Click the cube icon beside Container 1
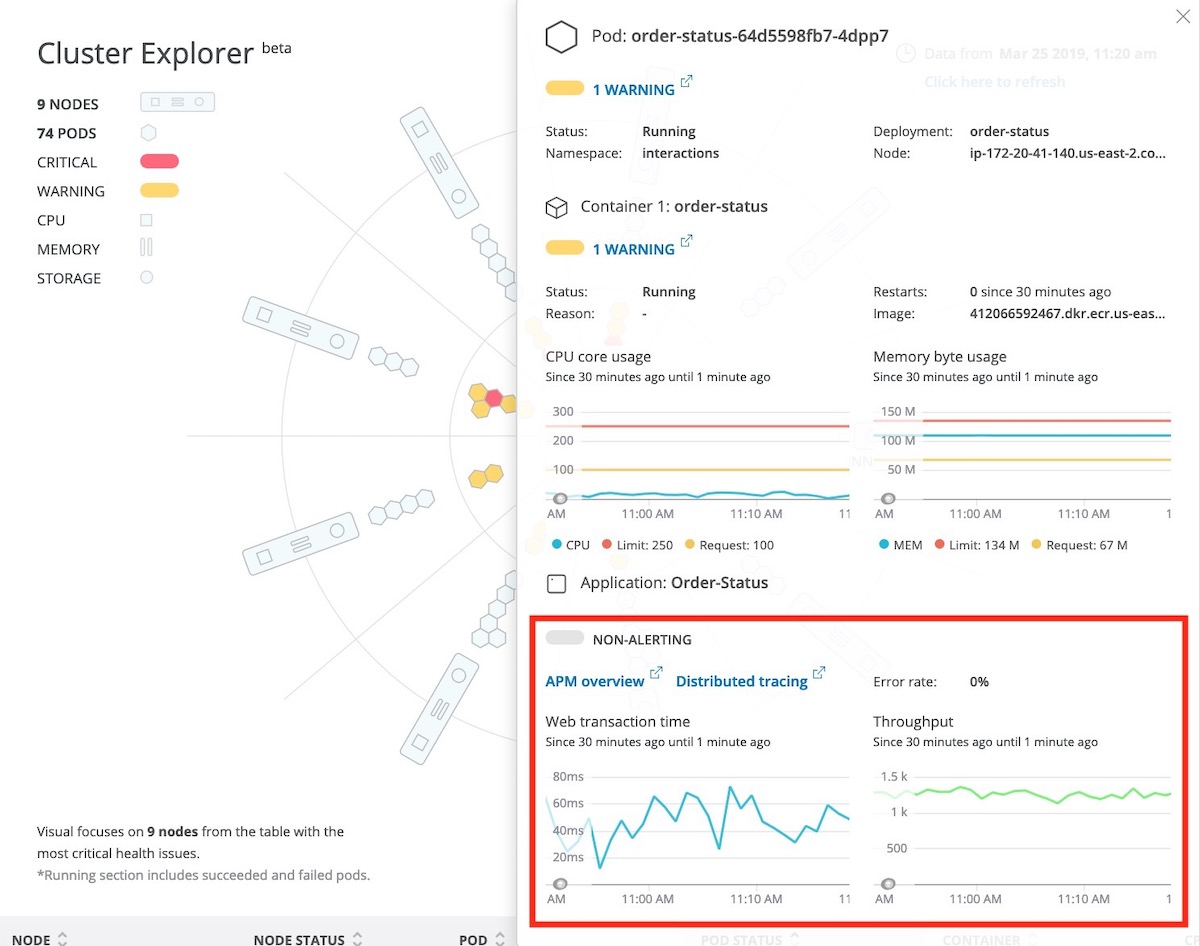This screenshot has width=1200, height=946. point(556,207)
